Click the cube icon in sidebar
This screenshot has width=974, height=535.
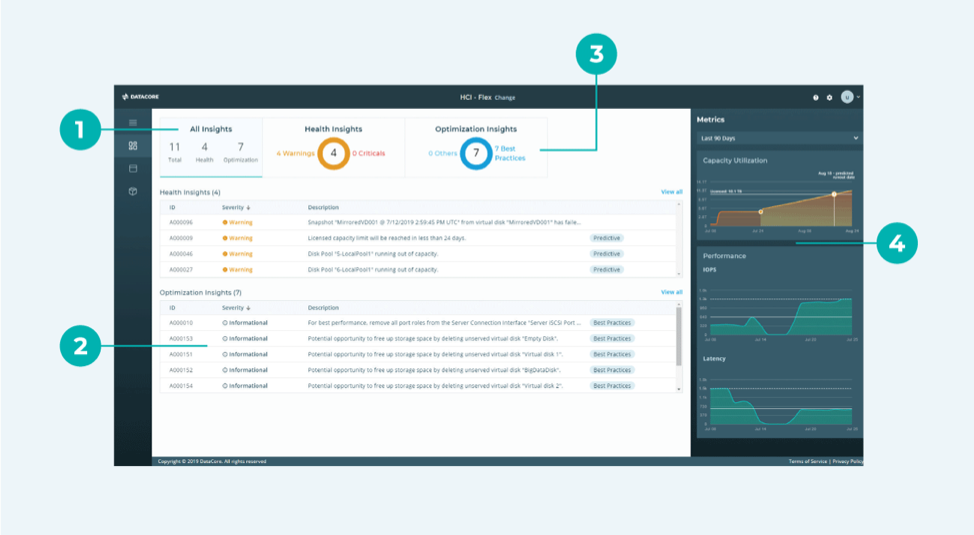coord(133,191)
